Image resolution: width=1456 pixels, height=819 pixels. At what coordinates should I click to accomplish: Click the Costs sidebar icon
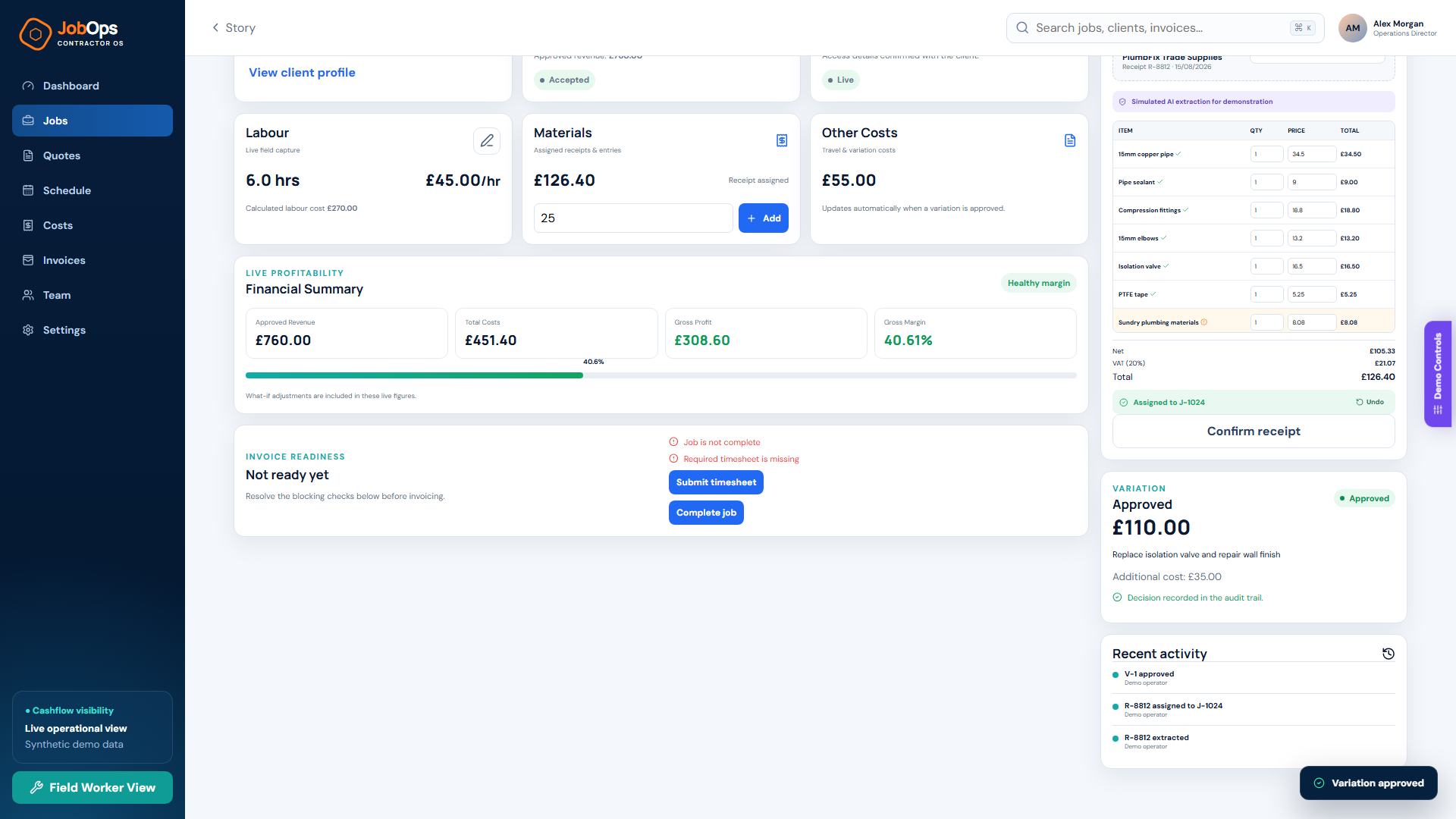(28, 225)
